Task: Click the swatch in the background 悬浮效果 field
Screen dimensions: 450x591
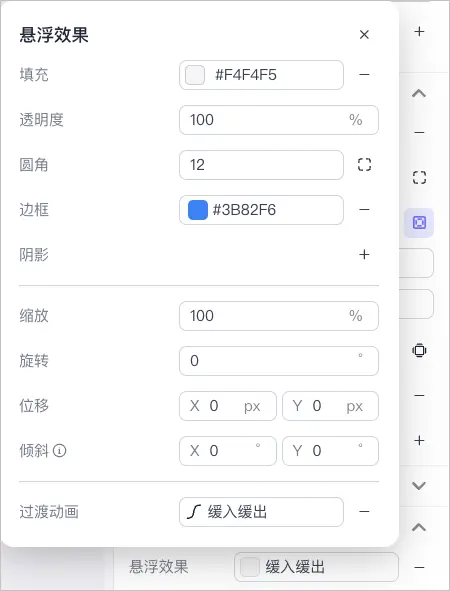Action: tap(250, 567)
